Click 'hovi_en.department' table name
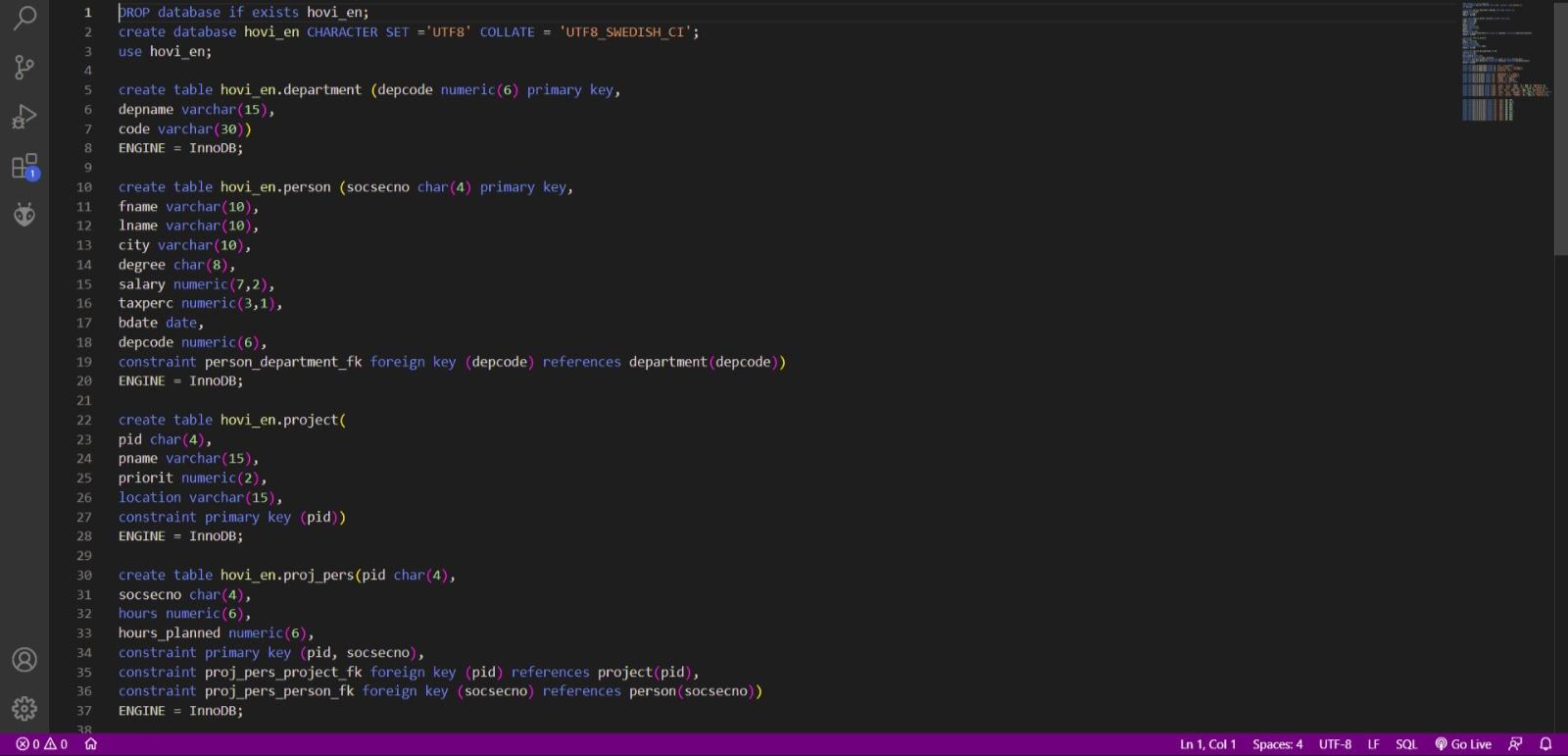The height and width of the screenshot is (756, 1568). [x=291, y=90]
